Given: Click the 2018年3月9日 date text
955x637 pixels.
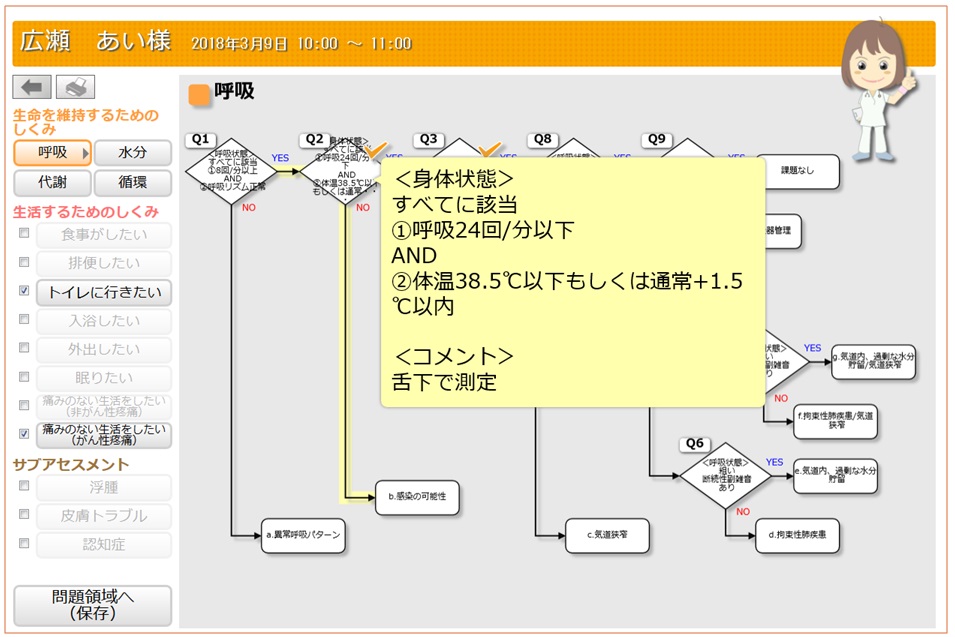Looking at the screenshot, I should pyautogui.click(x=239, y=44).
